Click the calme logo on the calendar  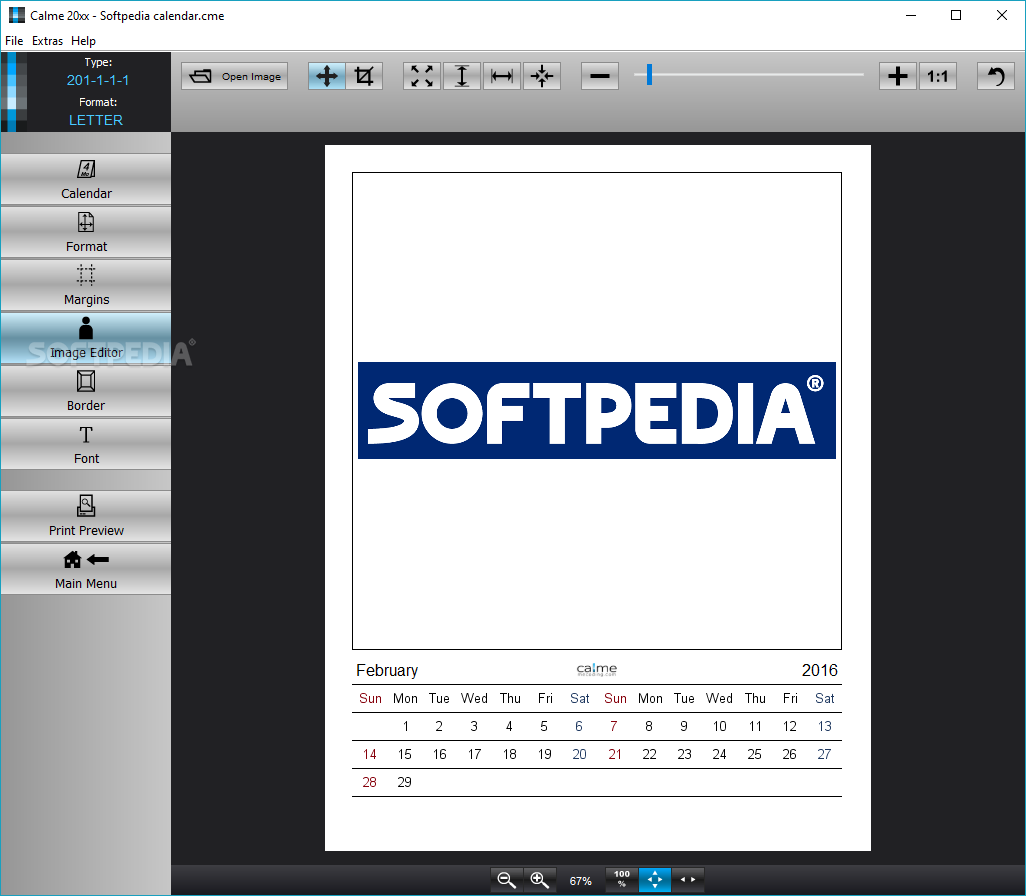[x=597, y=670]
